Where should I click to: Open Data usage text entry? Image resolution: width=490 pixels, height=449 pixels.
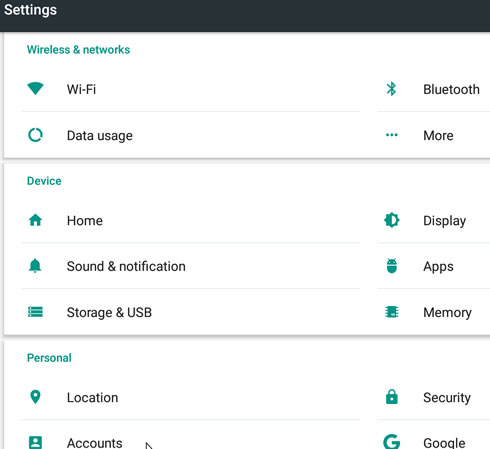(x=100, y=136)
